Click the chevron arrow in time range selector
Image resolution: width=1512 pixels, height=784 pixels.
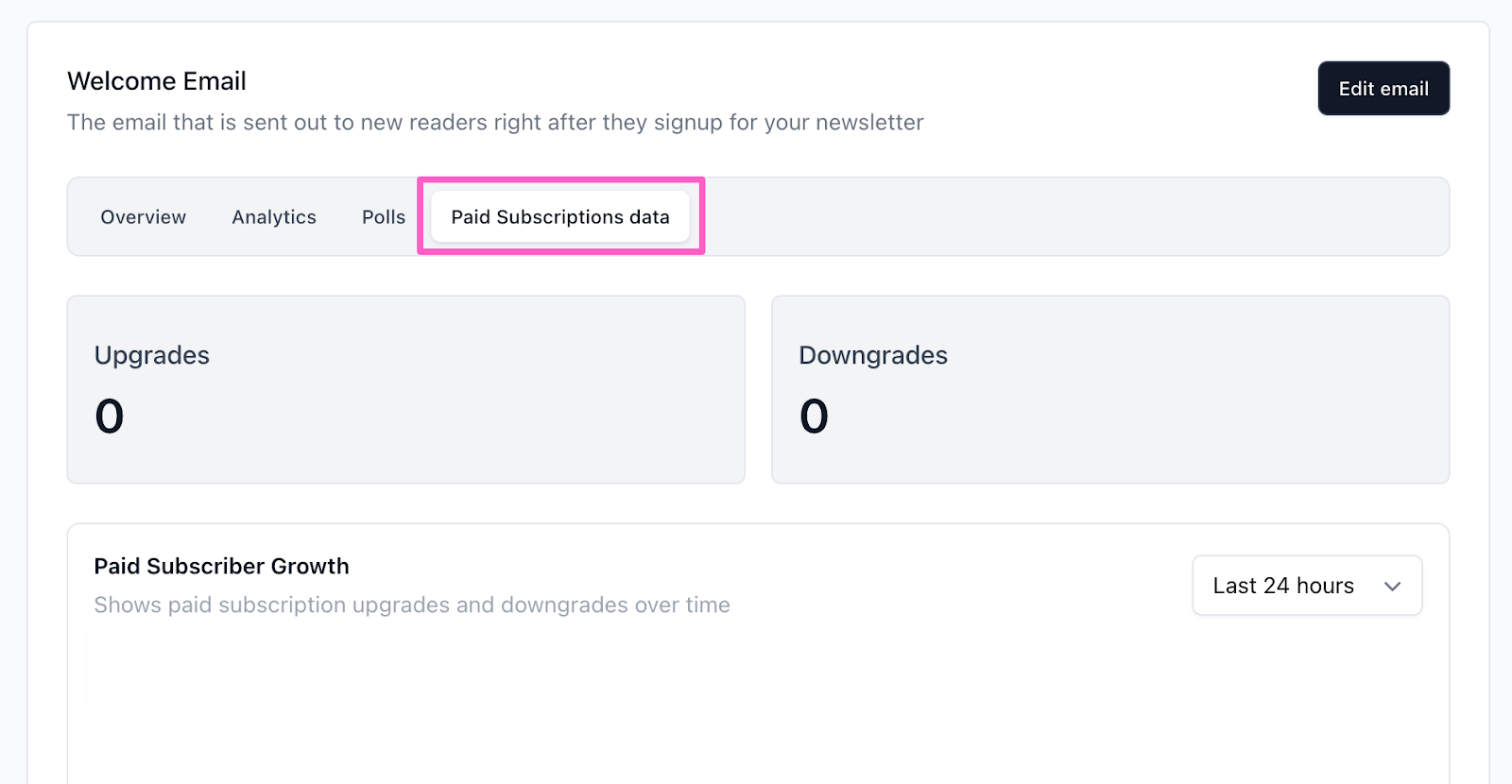1392,587
